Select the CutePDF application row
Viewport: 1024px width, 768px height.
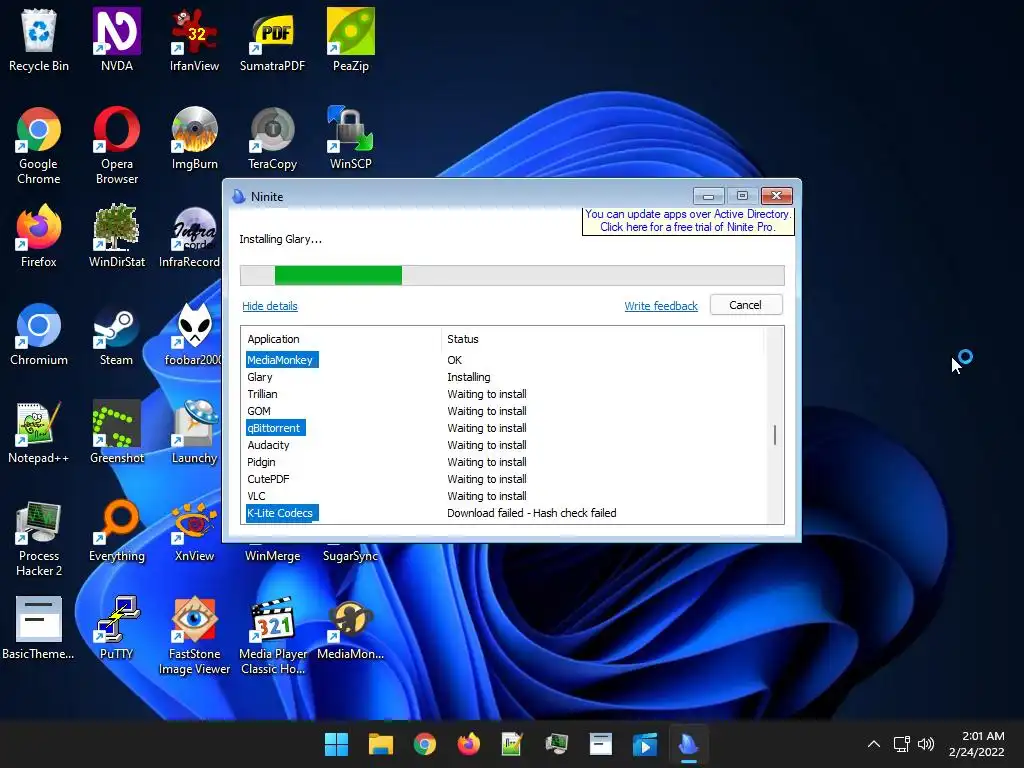click(x=504, y=479)
